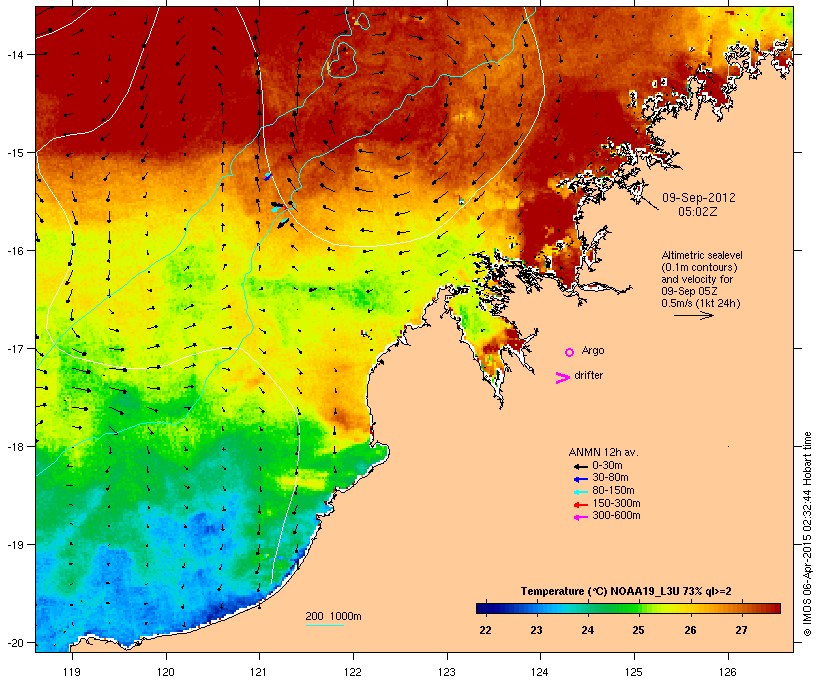Click the longitude axis label 124
The width and height of the screenshot is (820, 680).
pyautogui.click(x=540, y=672)
